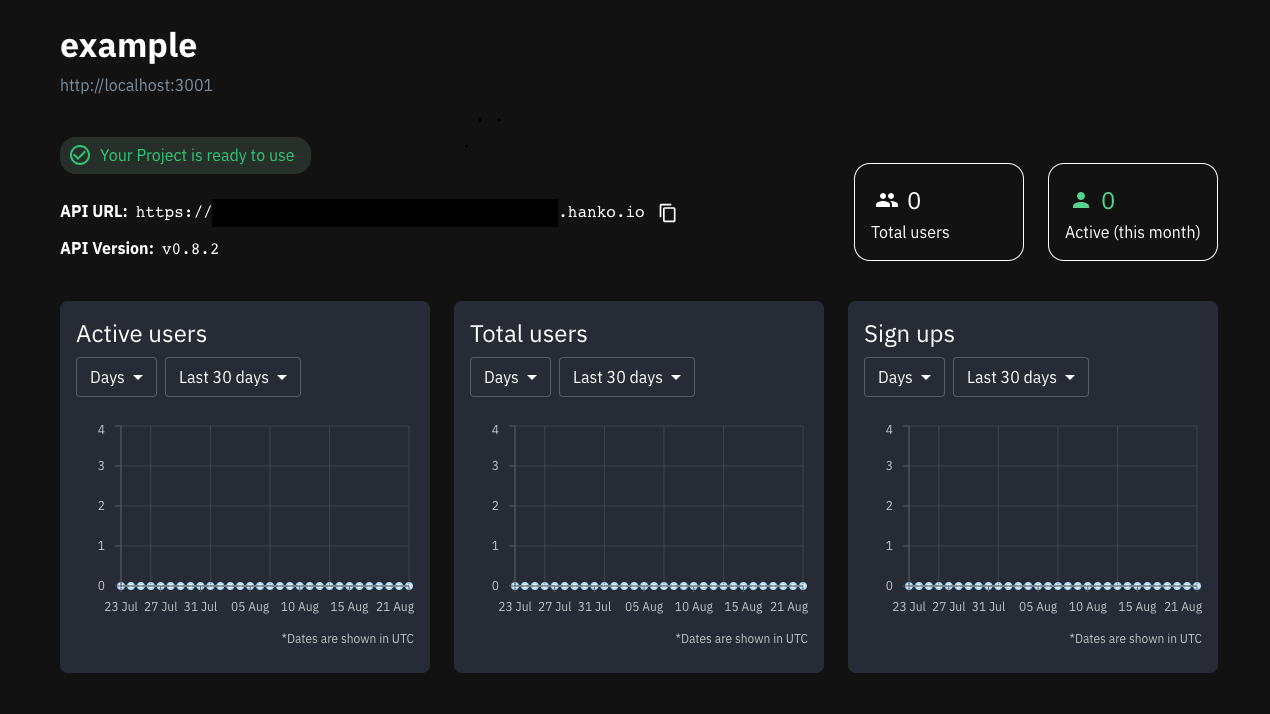Click the .hanko.io URL suffix text
Image resolution: width=1270 pixels, height=714 pixels.
[x=602, y=212]
